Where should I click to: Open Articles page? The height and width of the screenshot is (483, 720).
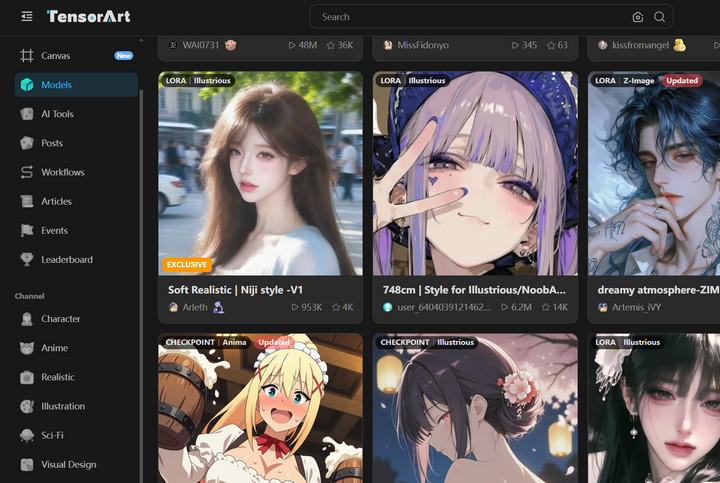[x=76, y=201]
